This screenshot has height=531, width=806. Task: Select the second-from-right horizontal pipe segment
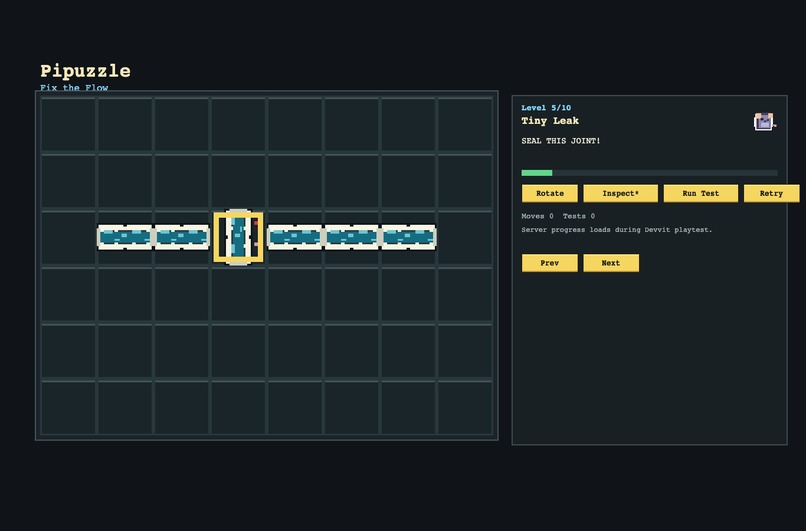point(352,237)
